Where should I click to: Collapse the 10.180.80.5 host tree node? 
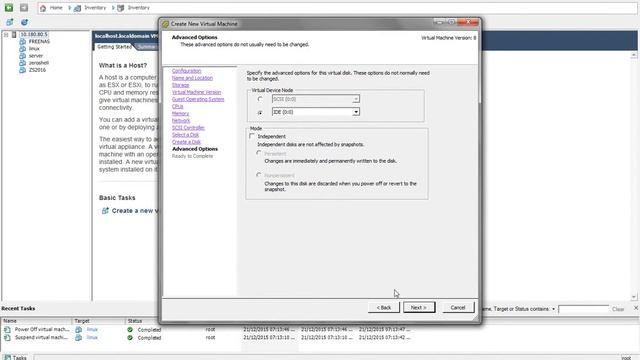[6, 35]
